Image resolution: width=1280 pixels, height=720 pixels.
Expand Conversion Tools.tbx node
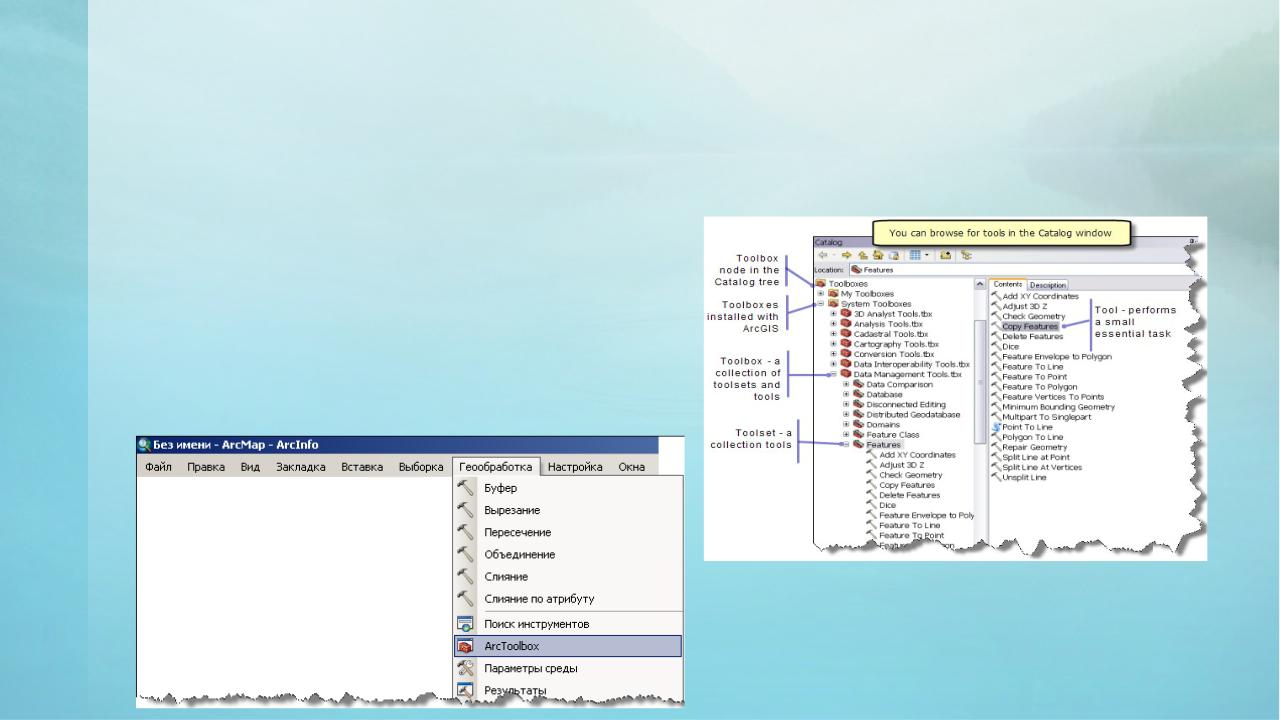click(x=834, y=354)
